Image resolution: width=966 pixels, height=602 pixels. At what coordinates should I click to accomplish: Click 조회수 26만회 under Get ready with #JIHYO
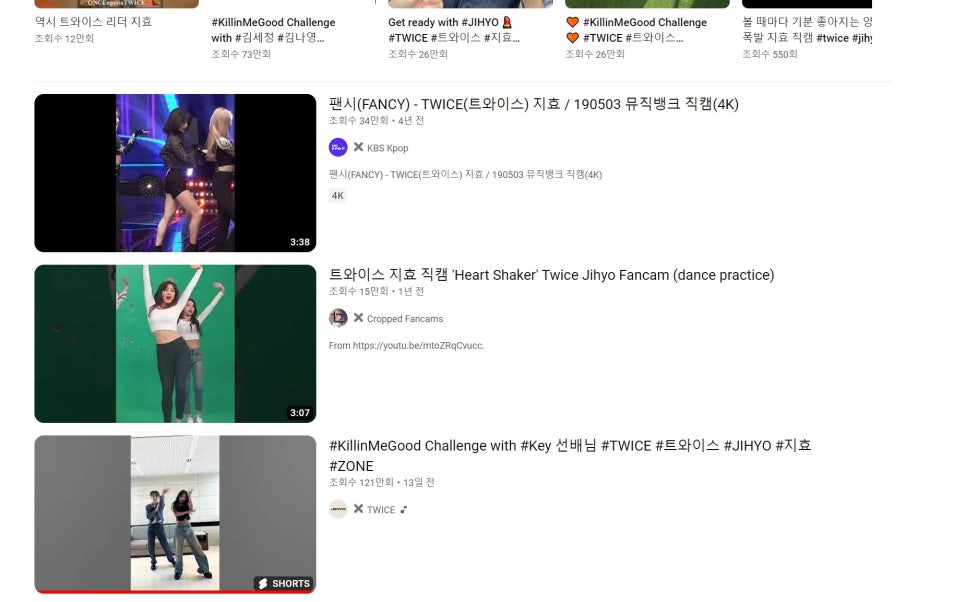coord(418,54)
